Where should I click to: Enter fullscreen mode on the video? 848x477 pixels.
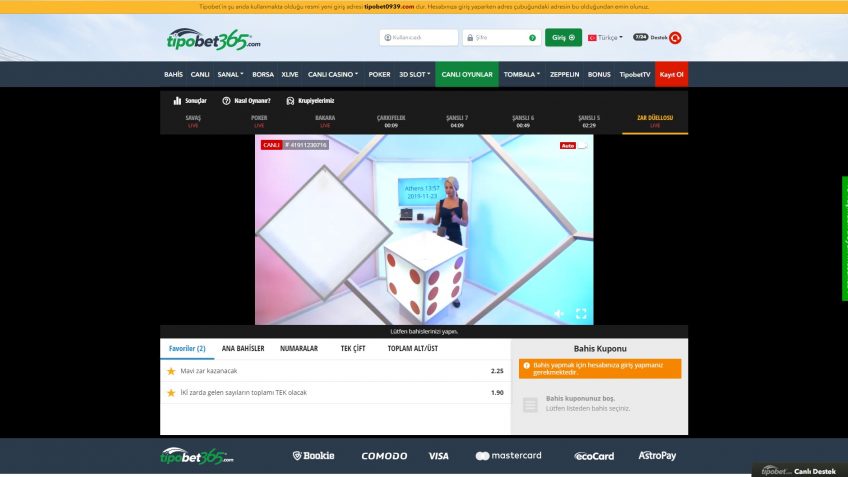(581, 314)
